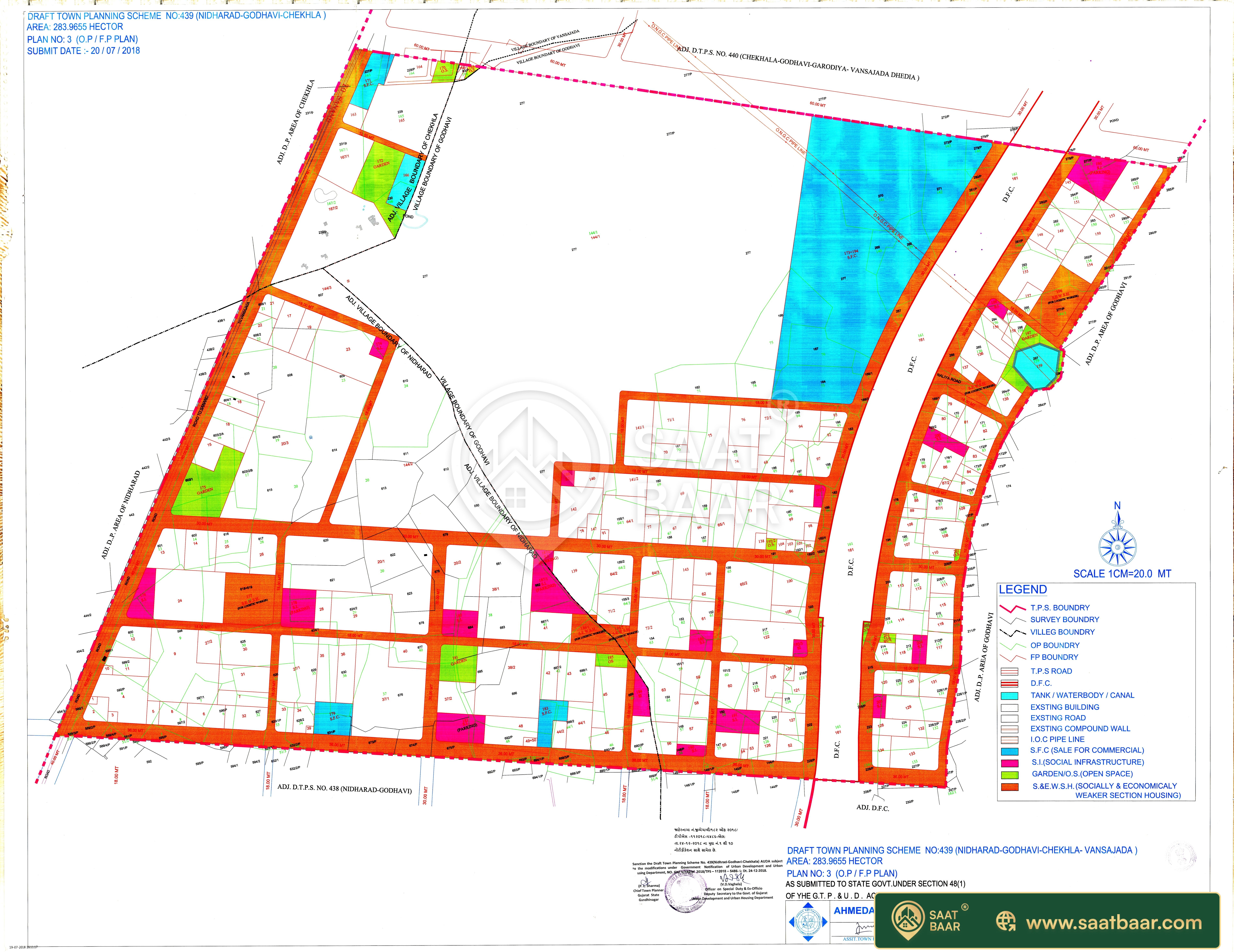Click the T.P.S. BOUNDRY legend label
Image resolution: width=1234 pixels, height=952 pixels.
click(x=1060, y=608)
